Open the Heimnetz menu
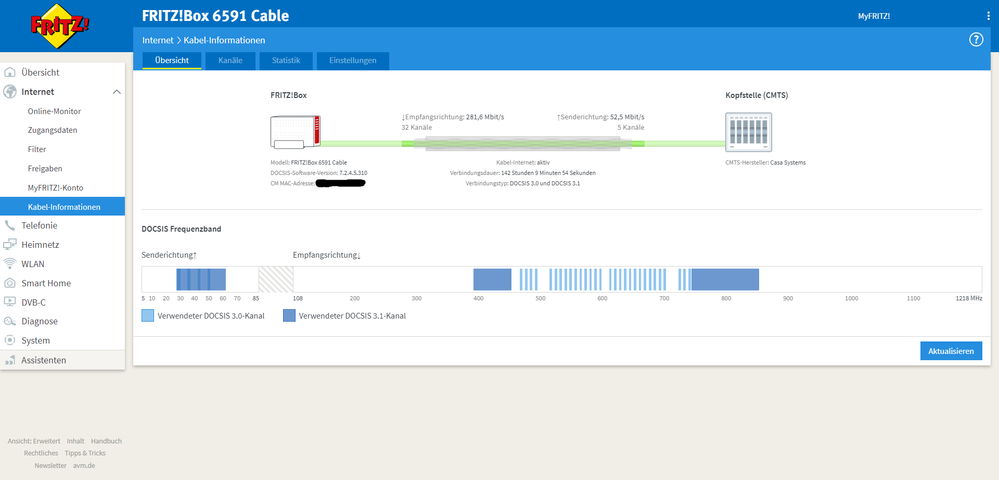The width and height of the screenshot is (999, 480). tap(62, 245)
